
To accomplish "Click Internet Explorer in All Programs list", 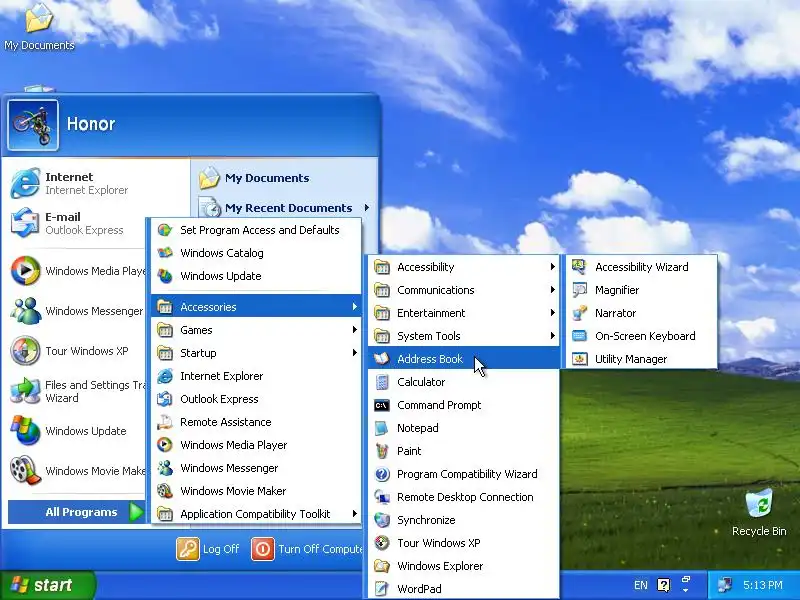I will pos(256,376).
